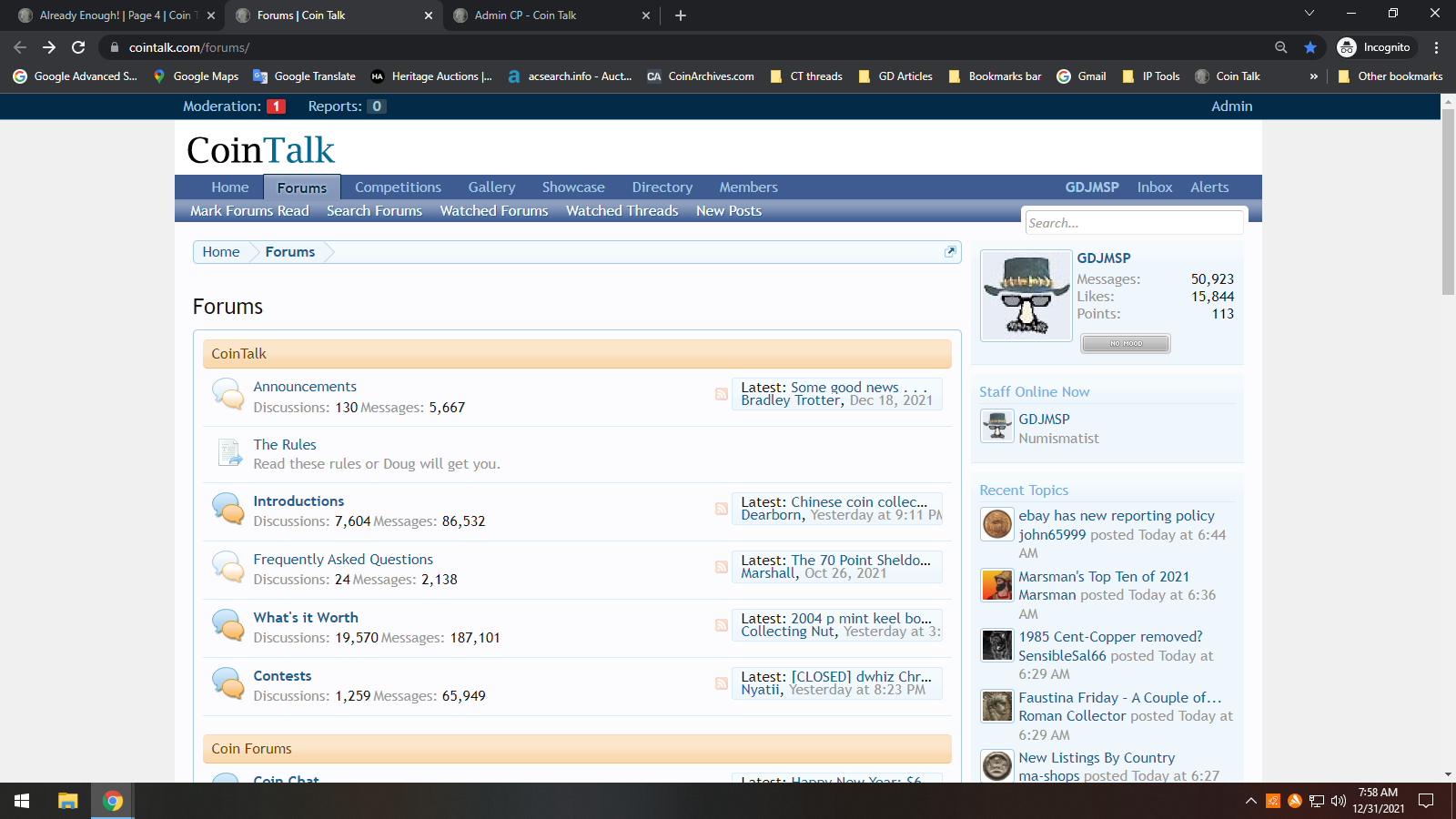Image resolution: width=1456 pixels, height=819 pixels.
Task: Show hidden system tray icons
Action: coord(1251,801)
